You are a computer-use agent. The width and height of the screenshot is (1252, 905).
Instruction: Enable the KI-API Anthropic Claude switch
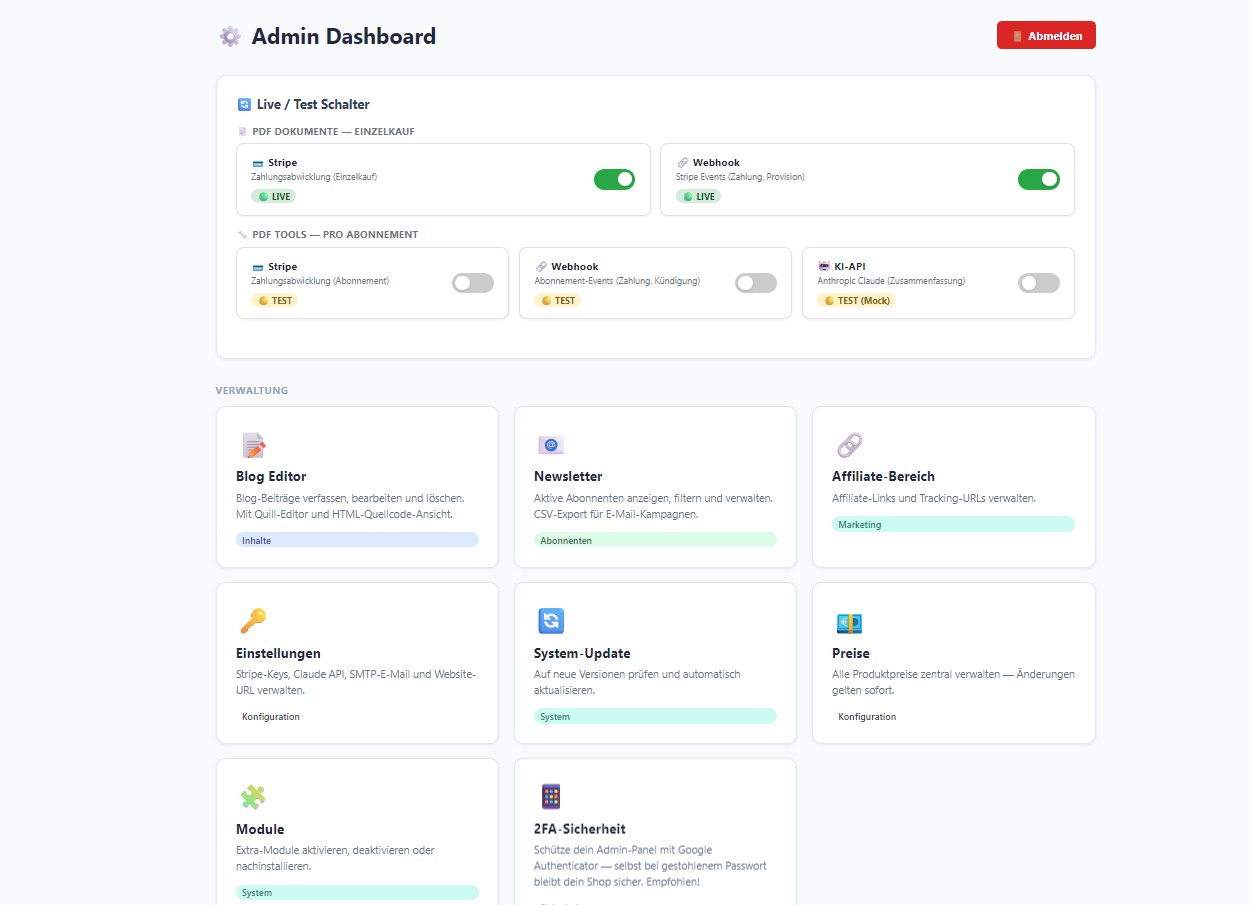1039,283
